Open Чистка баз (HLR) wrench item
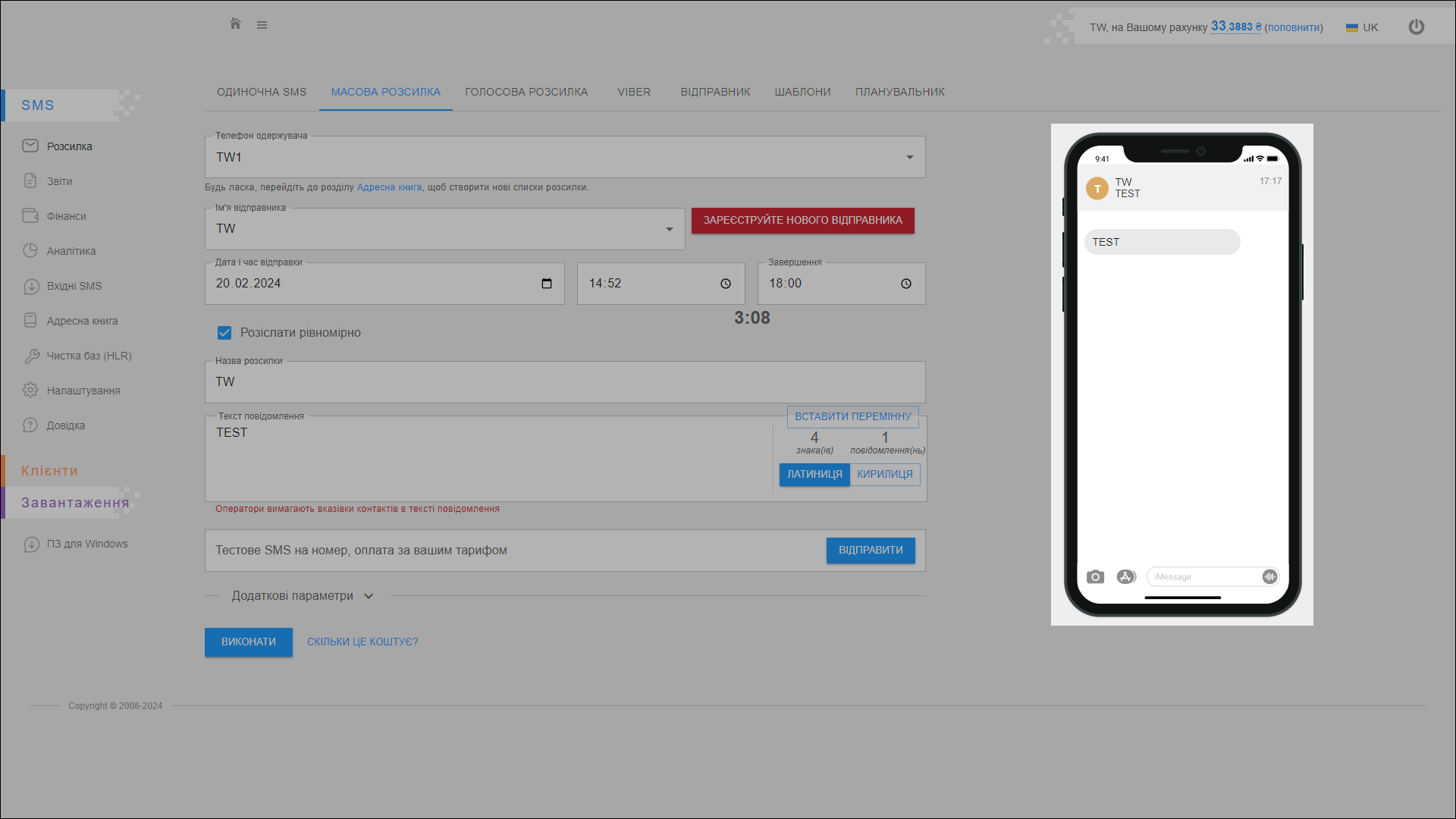Screen dimensions: 1456x819 pos(89,356)
